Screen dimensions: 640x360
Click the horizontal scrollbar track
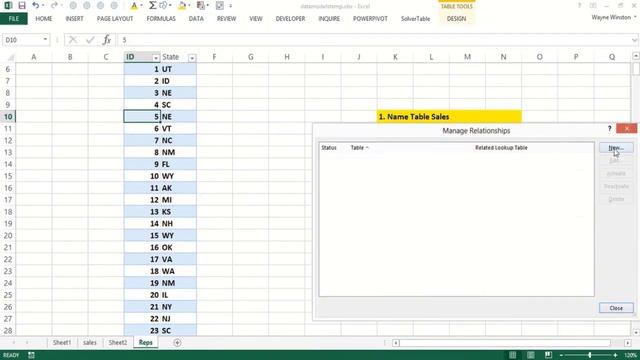coord(505,343)
